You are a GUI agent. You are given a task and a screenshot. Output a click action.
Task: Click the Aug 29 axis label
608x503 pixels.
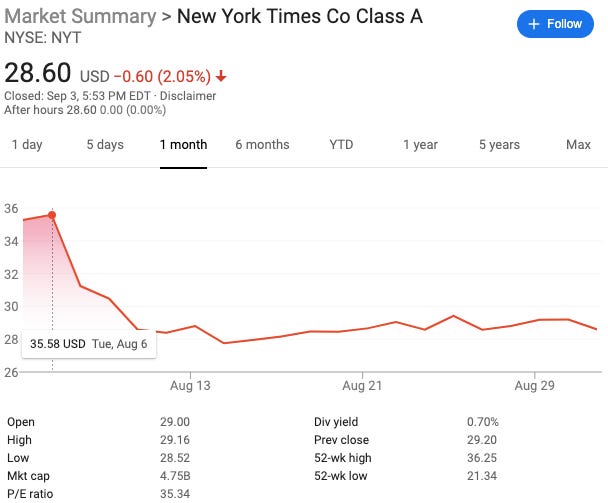pos(535,385)
